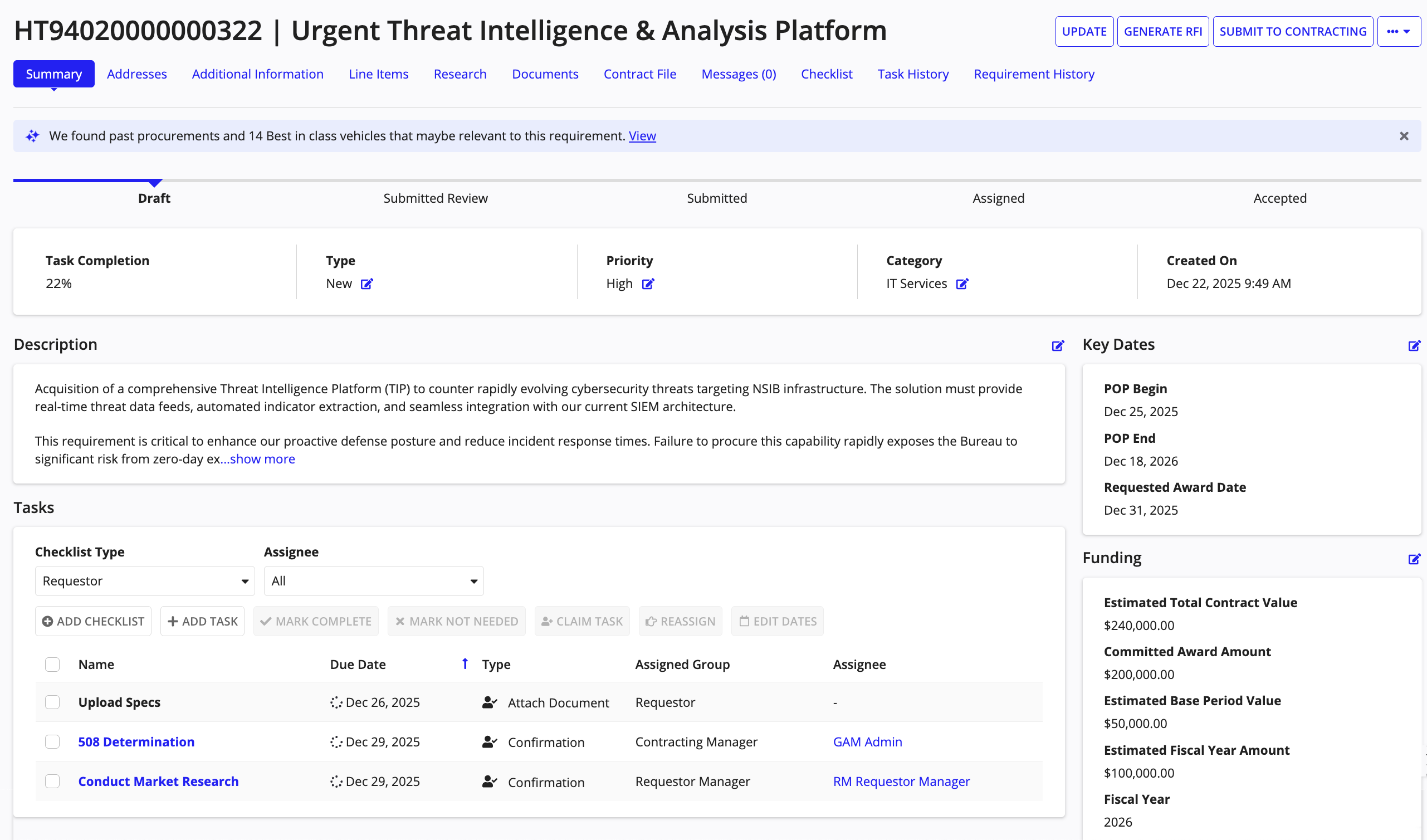Open the GAM Admin assignee link
The image size is (1427, 840).
click(867, 742)
